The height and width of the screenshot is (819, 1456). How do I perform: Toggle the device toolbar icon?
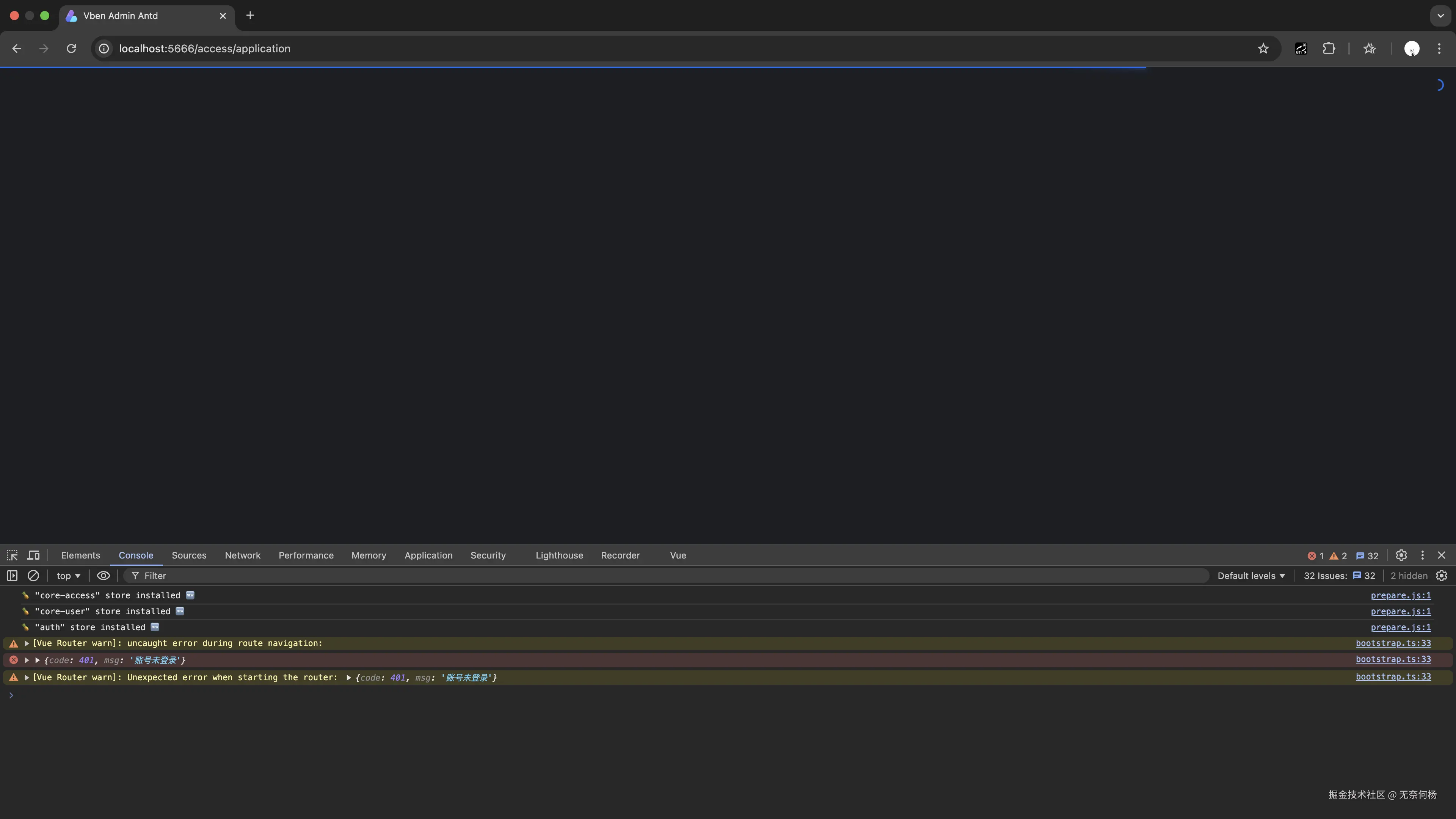34,555
